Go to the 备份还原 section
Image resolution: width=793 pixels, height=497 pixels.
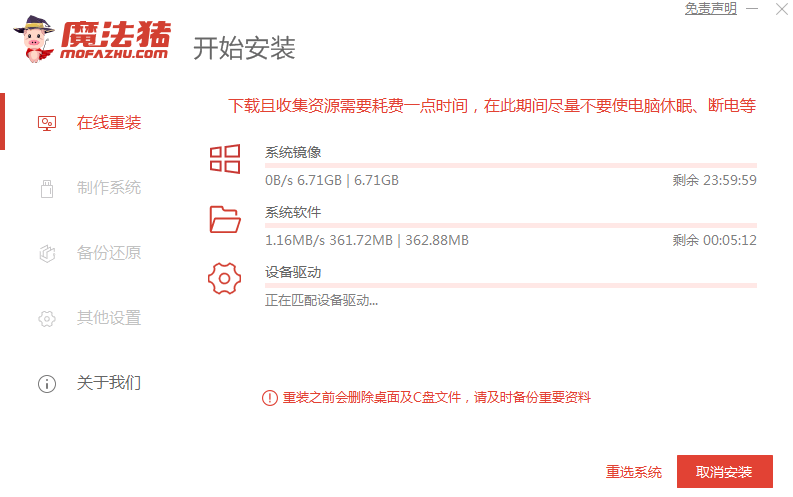pos(109,253)
